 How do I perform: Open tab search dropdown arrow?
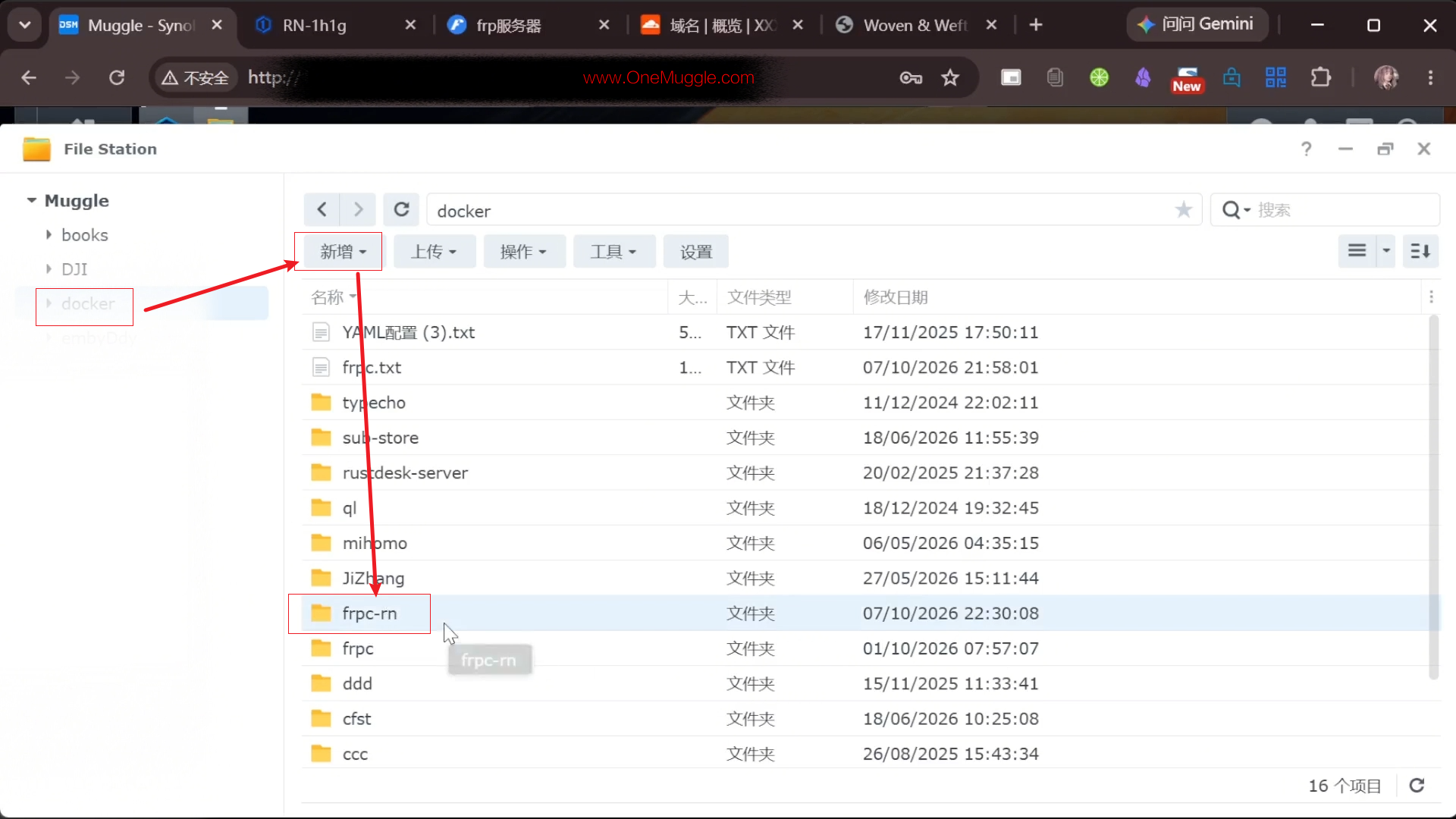point(25,25)
